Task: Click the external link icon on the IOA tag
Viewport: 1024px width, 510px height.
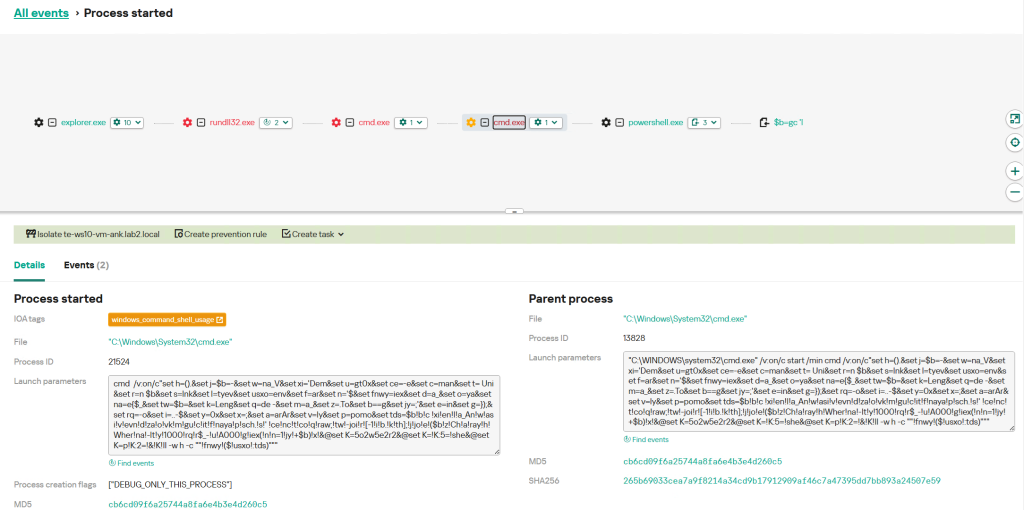Action: (x=220, y=319)
